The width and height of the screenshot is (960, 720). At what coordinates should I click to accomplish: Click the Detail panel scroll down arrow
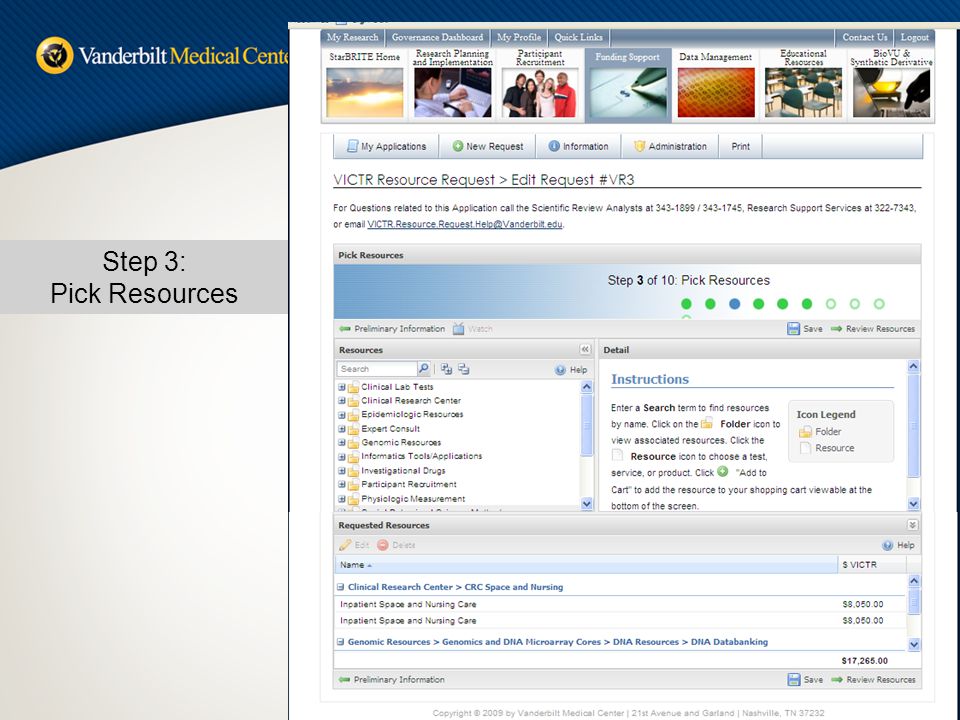tap(913, 504)
